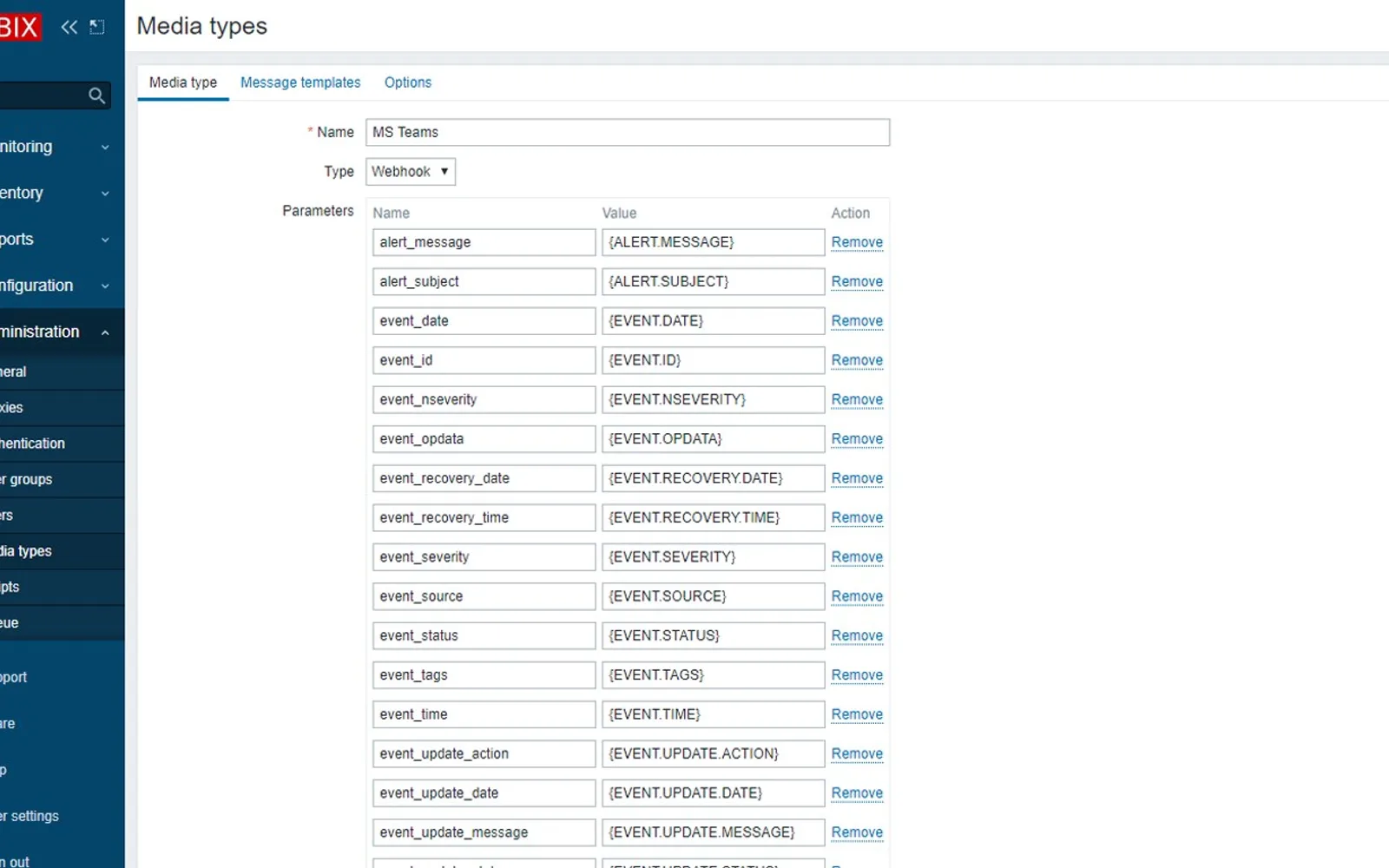The width and height of the screenshot is (1389, 868).
Task: Remove the event_severity parameter
Action: [857, 557]
